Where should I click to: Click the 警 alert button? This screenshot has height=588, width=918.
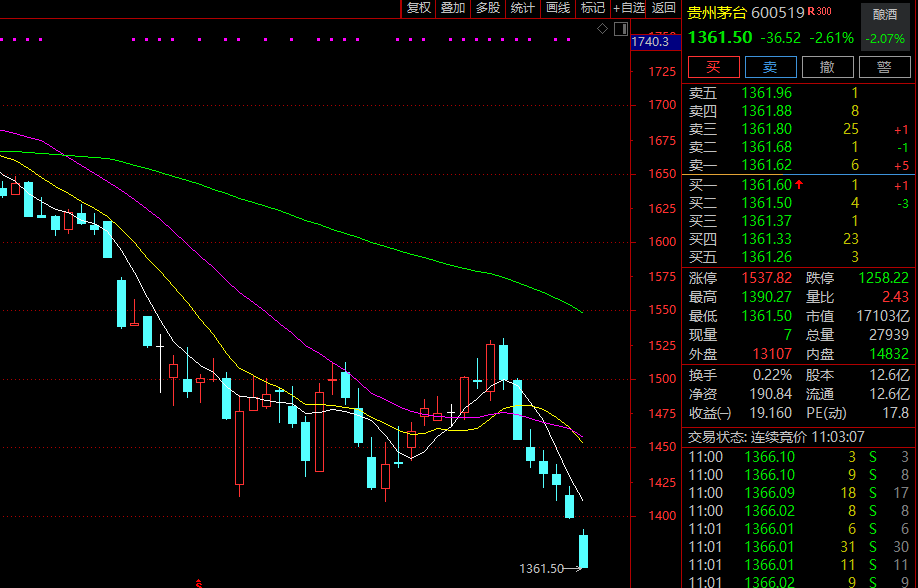[885, 67]
